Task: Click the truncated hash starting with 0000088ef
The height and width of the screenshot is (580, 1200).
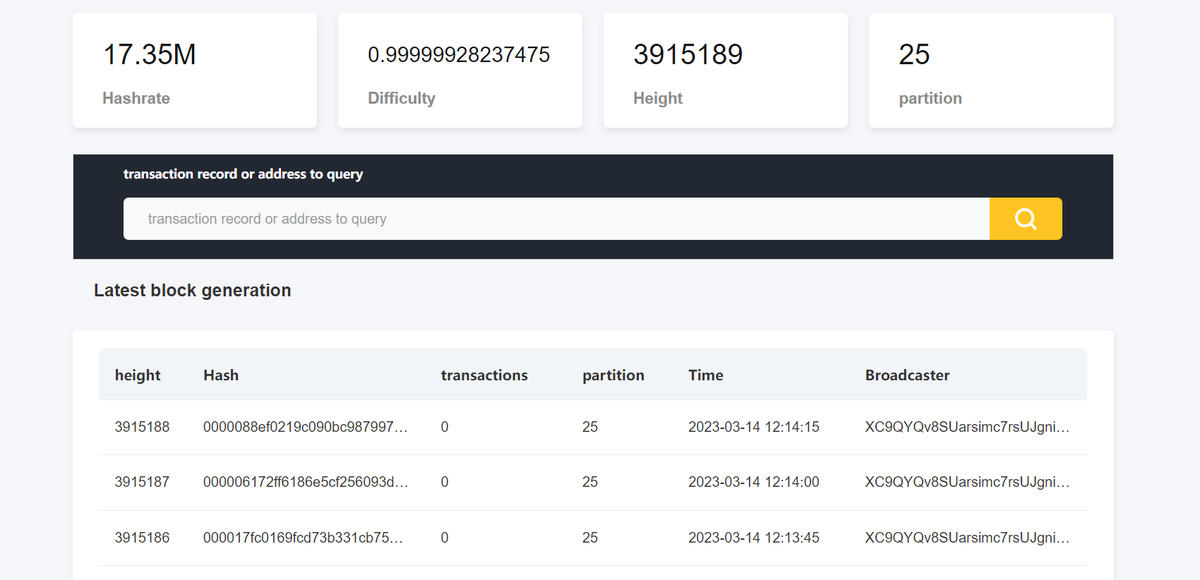Action: pos(305,426)
